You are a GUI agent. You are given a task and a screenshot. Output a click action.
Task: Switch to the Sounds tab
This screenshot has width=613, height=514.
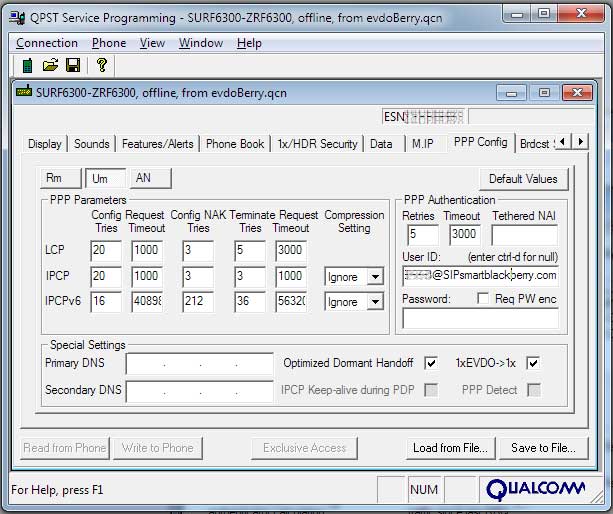pyautogui.click(x=91, y=144)
